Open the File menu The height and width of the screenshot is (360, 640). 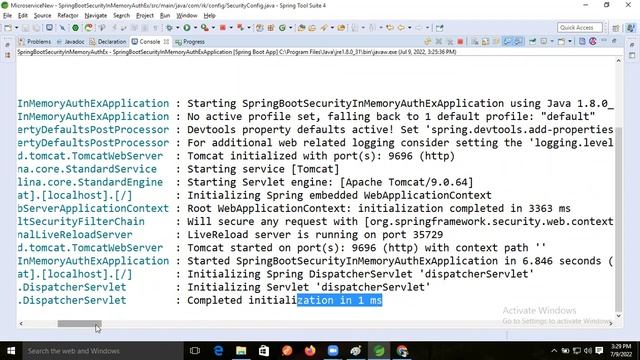coord(7,16)
